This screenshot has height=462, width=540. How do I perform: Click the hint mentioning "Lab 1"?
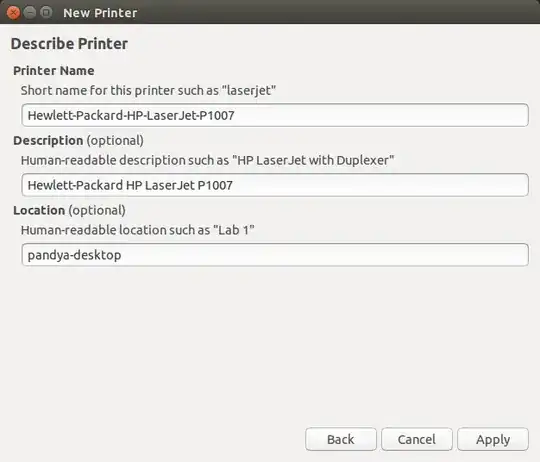[x=137, y=230]
